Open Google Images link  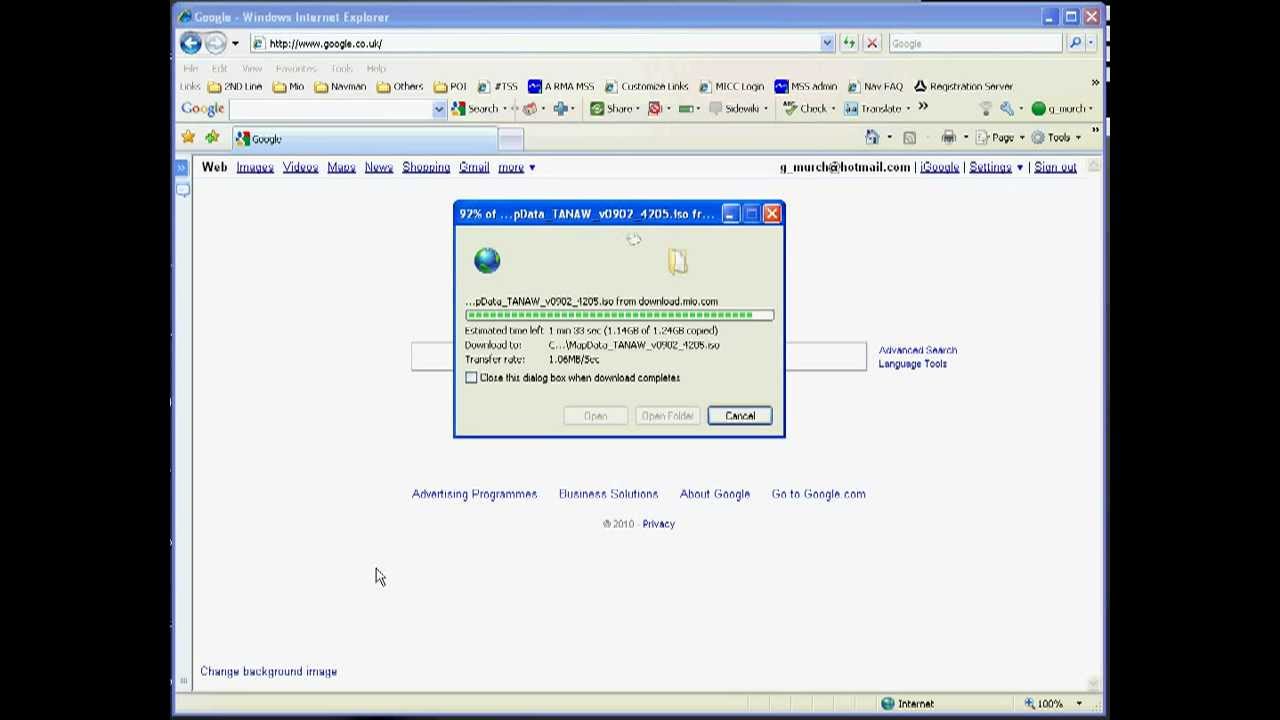(255, 167)
